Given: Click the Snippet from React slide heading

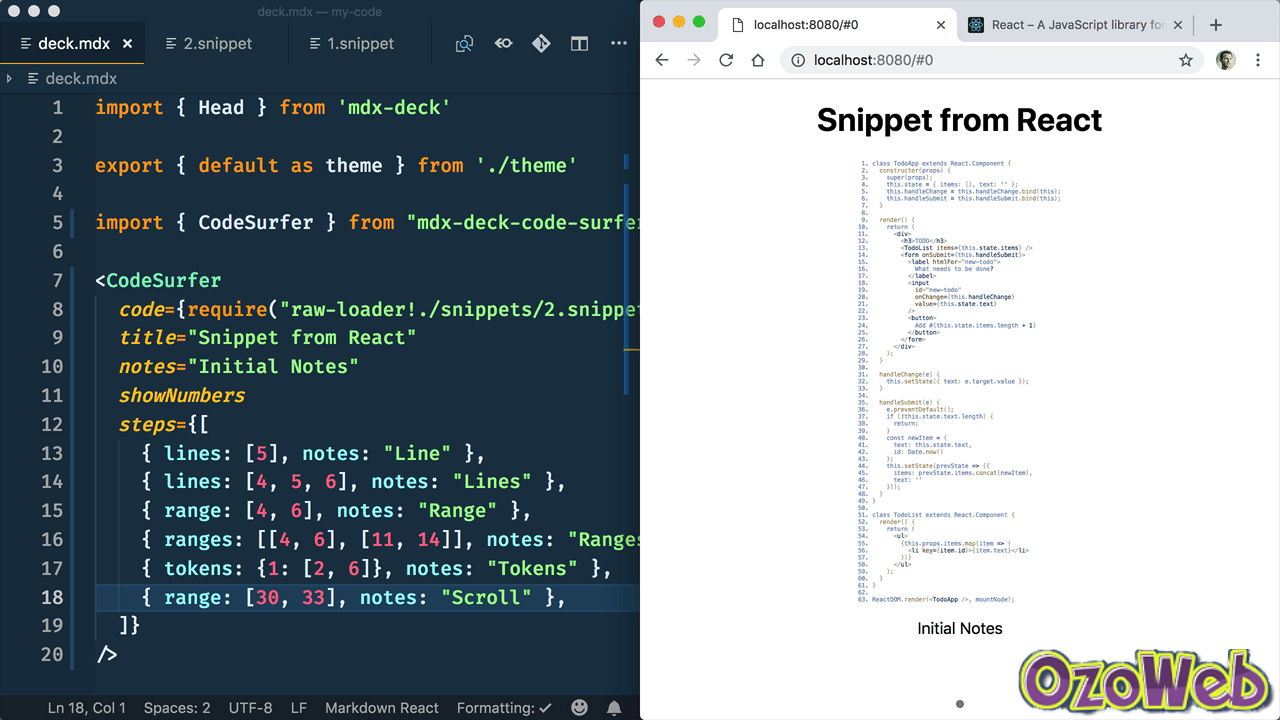Looking at the screenshot, I should (959, 120).
